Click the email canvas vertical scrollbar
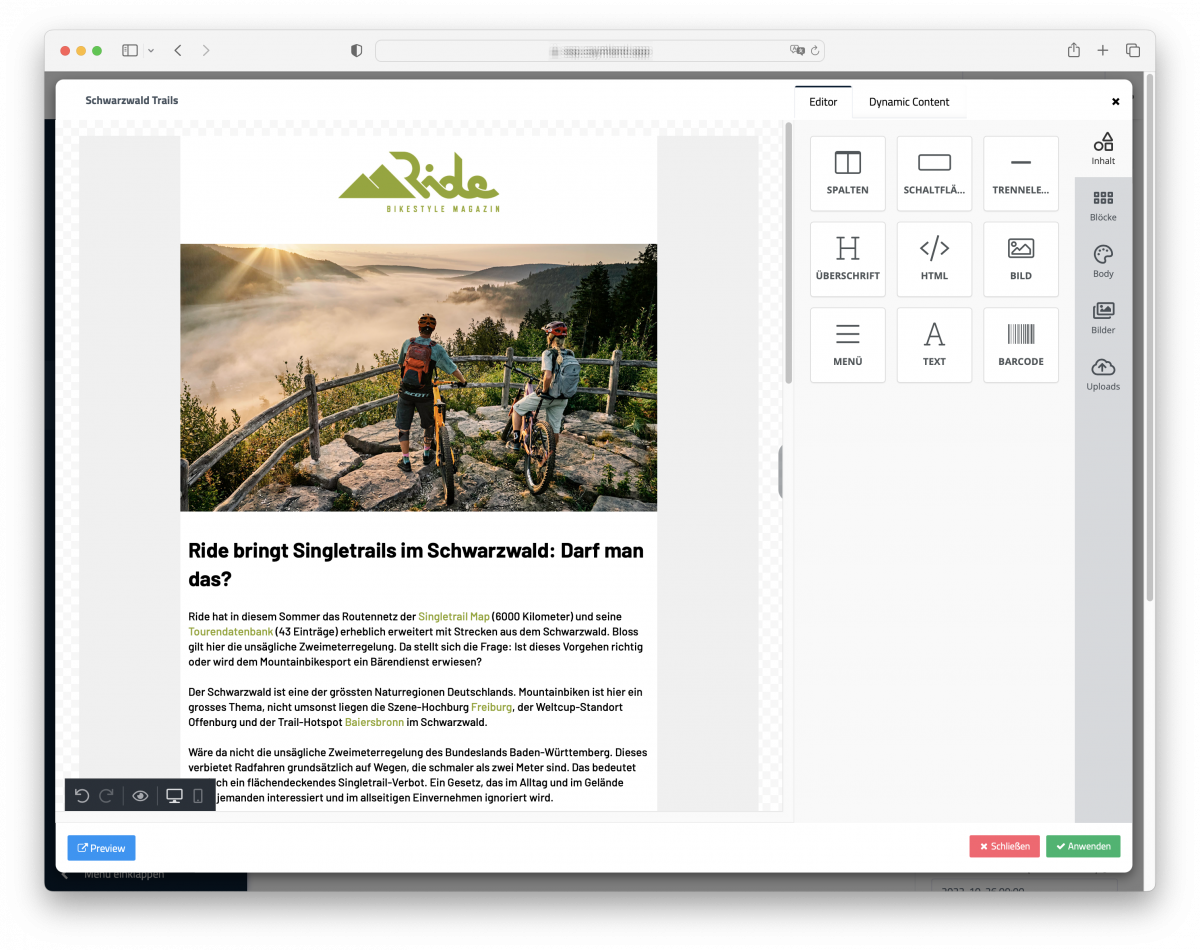The height and width of the screenshot is (950, 1200). [788, 254]
